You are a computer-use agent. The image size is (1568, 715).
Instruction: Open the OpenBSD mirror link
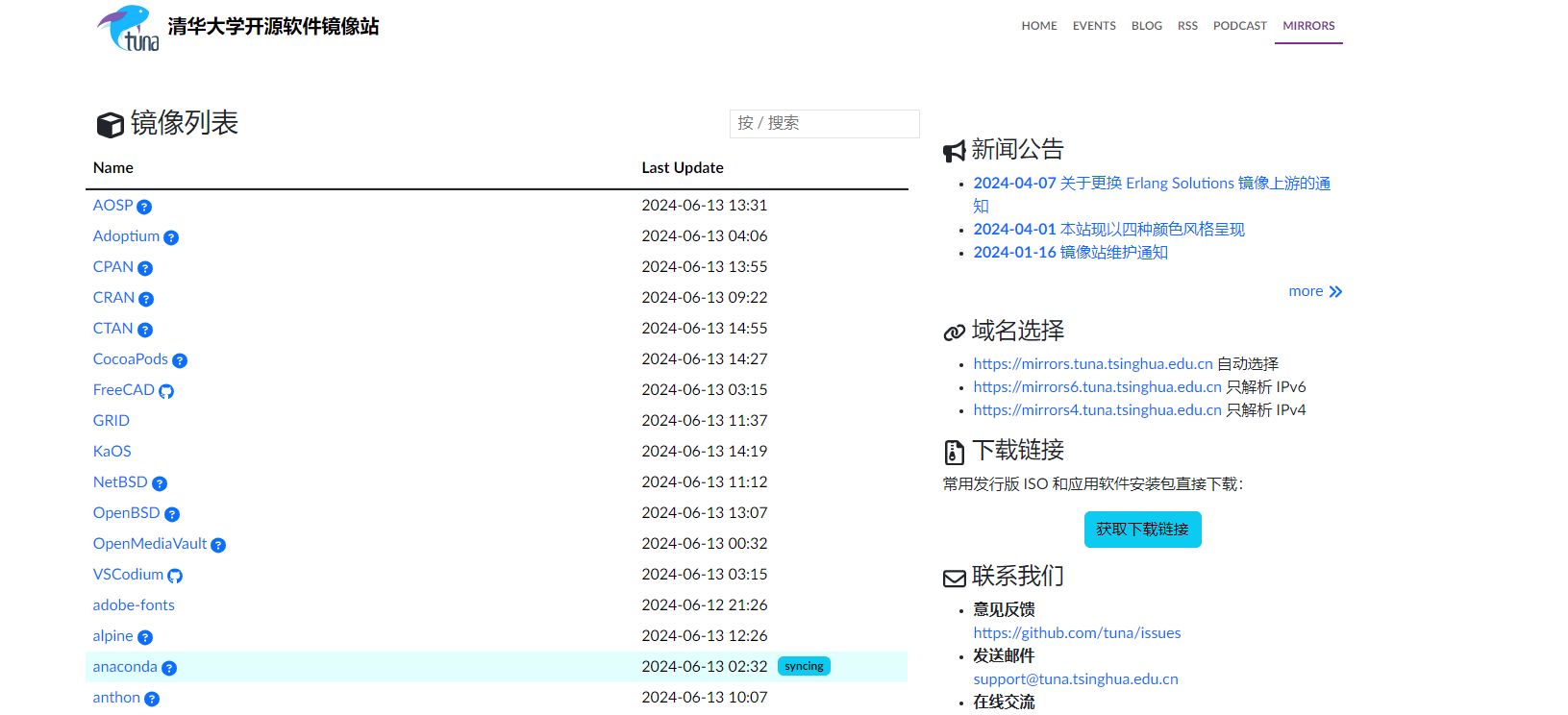coord(126,512)
